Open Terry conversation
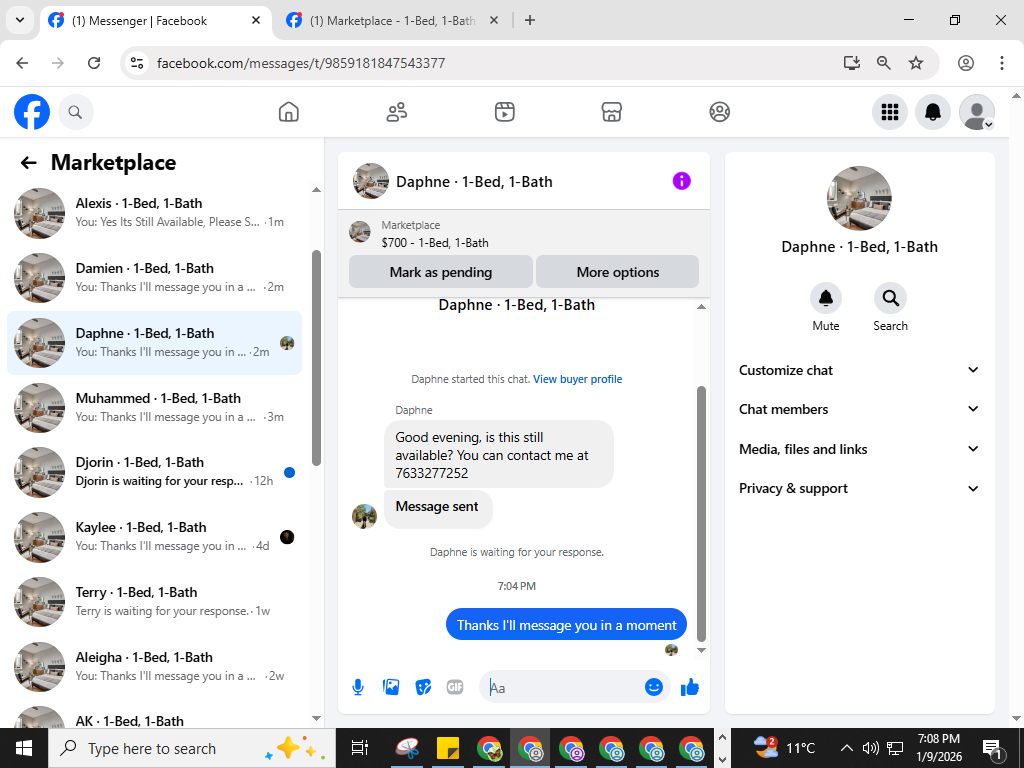This screenshot has height=768, width=1024. [154, 601]
